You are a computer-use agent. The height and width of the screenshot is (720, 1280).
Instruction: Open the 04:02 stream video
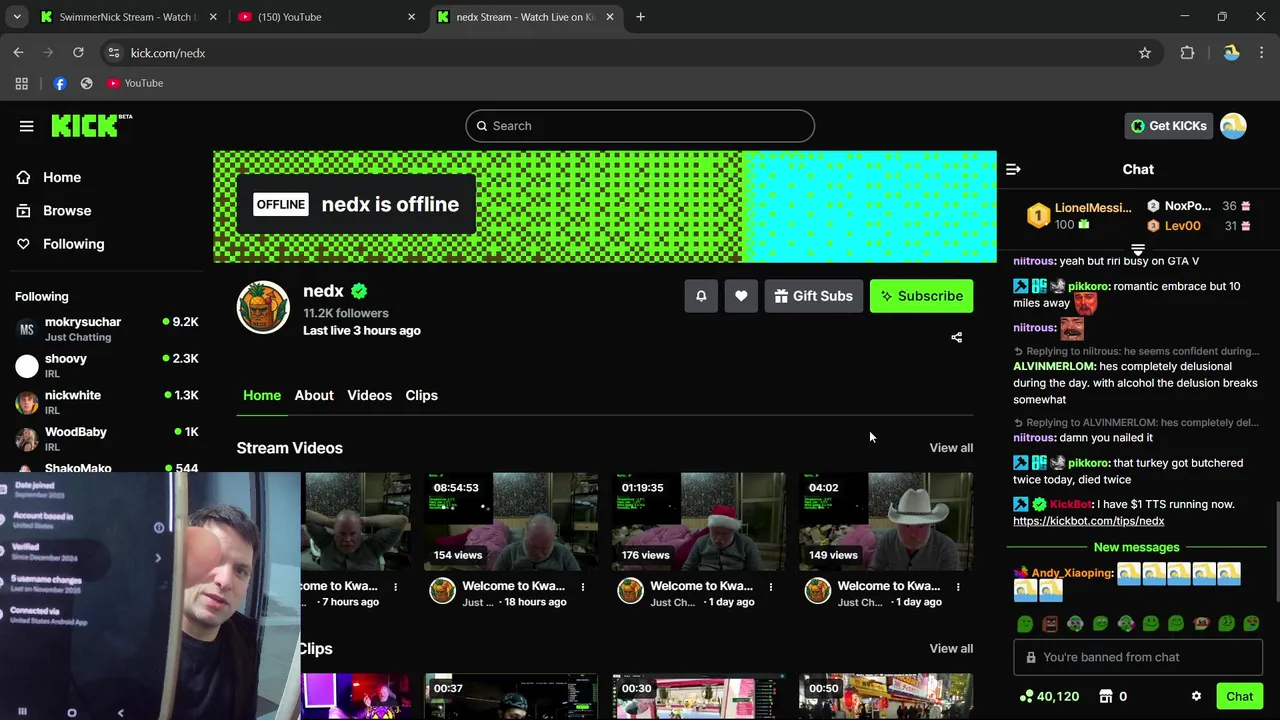click(x=886, y=522)
